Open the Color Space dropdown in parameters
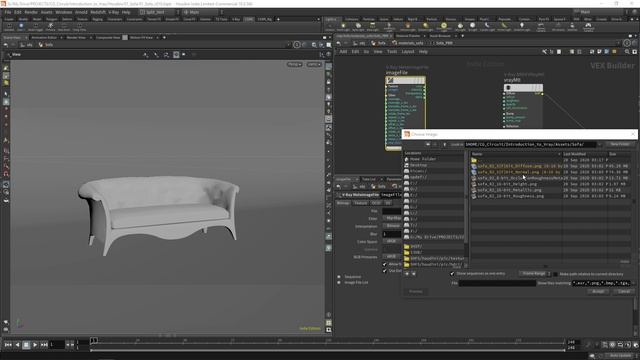640x360 pixels. [391, 241]
